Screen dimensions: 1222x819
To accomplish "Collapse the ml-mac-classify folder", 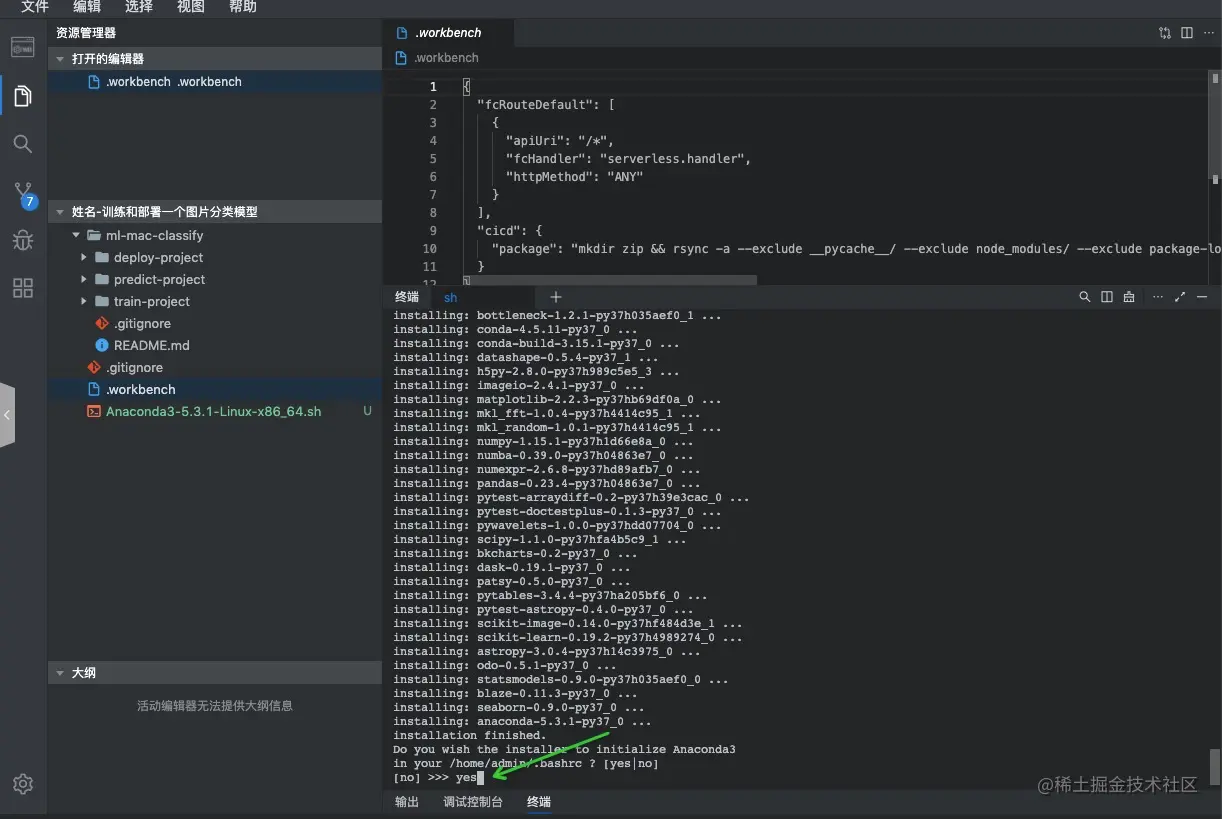I will (x=77, y=236).
